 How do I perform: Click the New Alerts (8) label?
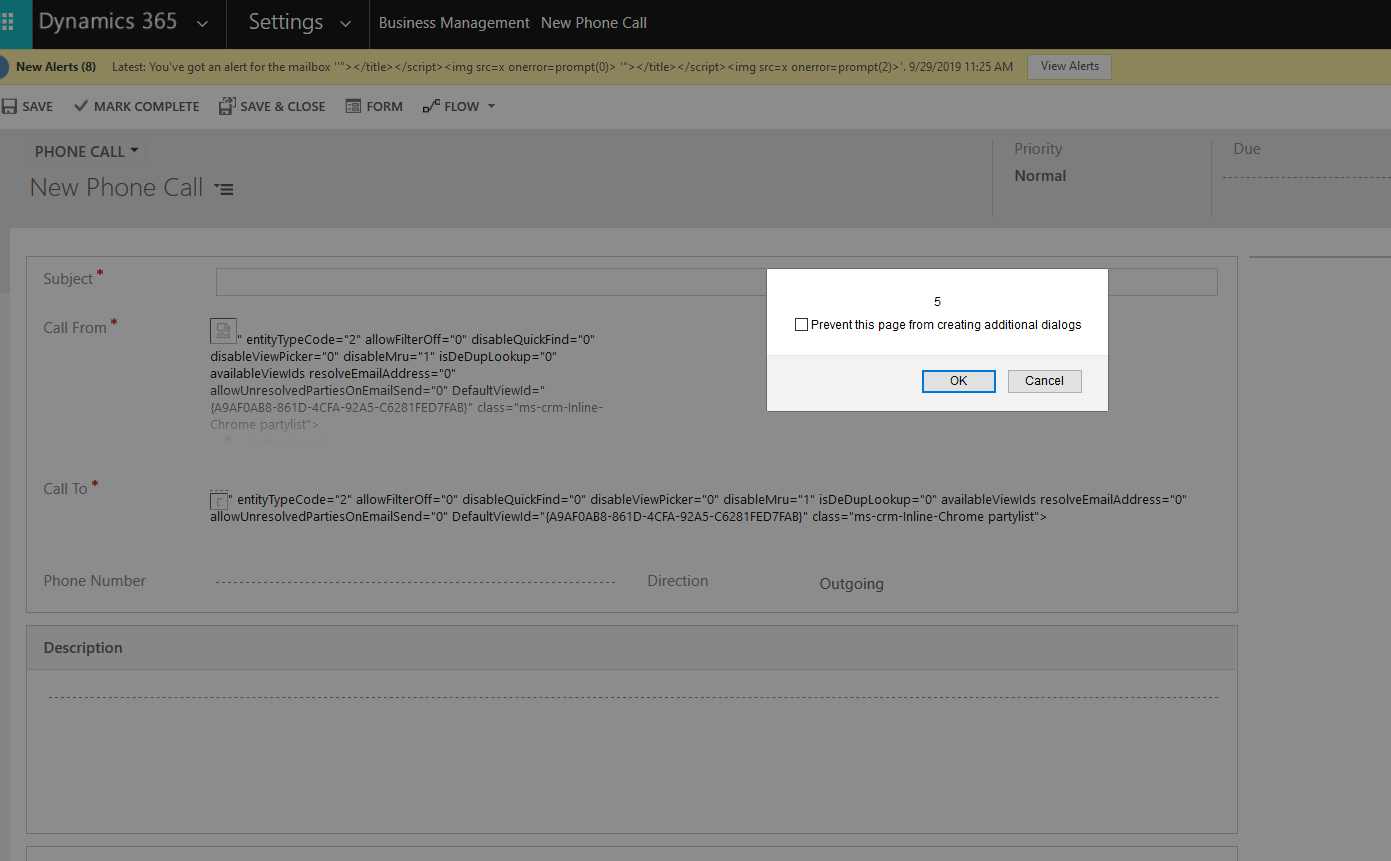pos(56,67)
